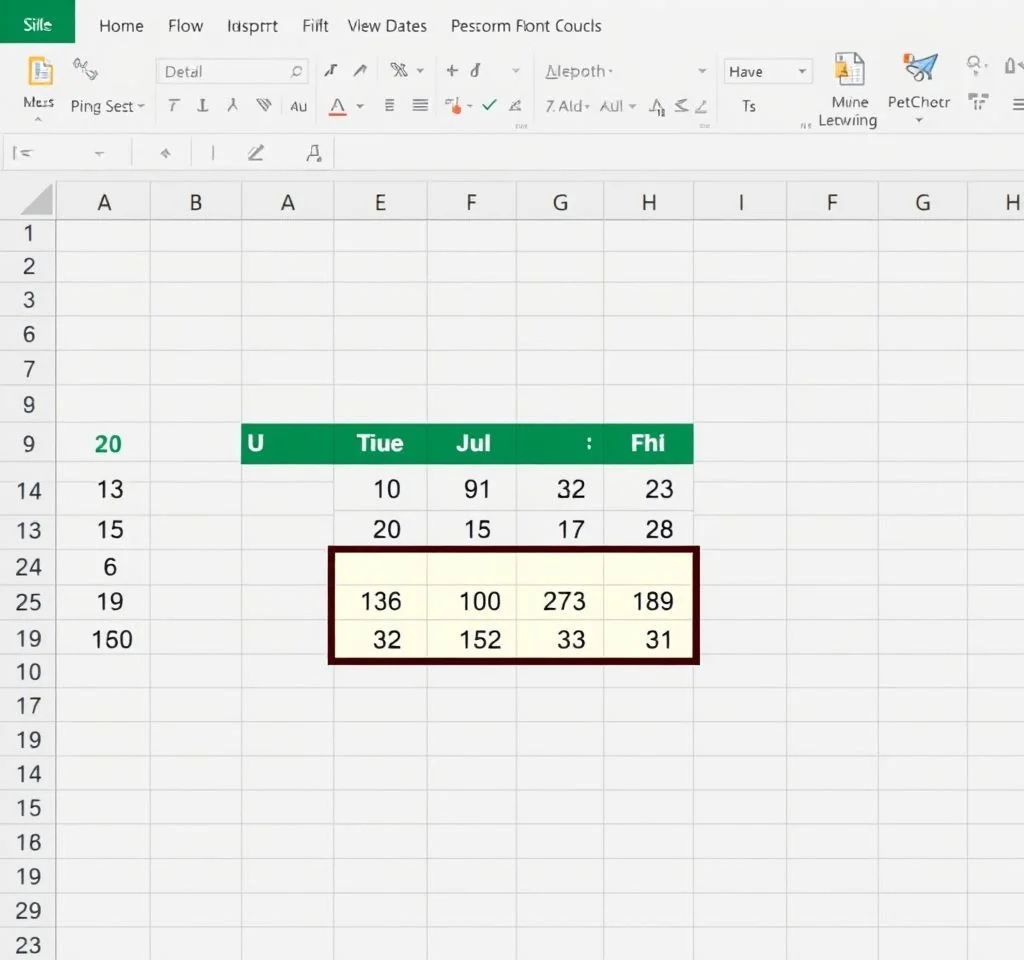Screen dimensions: 1024x960
Task: Click the PetChetr paper plane icon
Action: click(919, 69)
